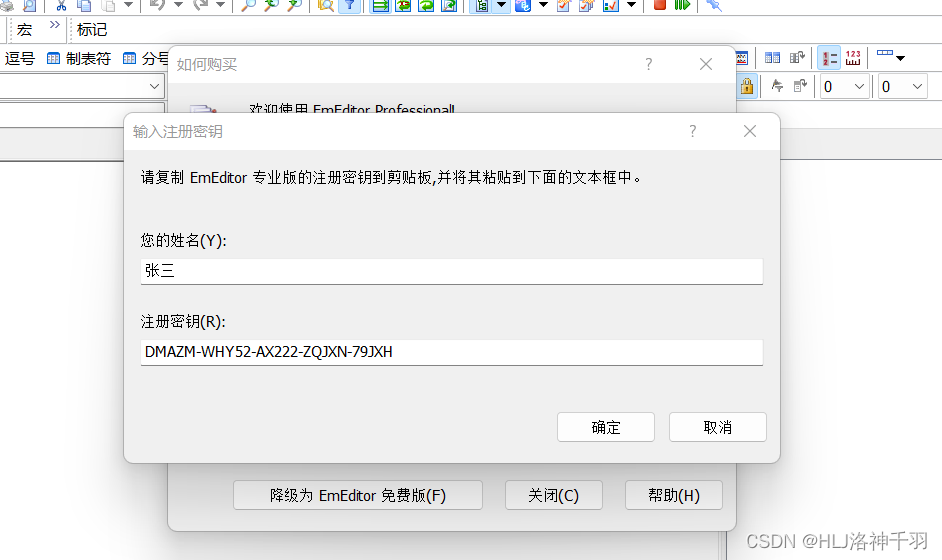Select 逗号 comma separated mode
This screenshot has height=560, width=942.
coord(19,58)
